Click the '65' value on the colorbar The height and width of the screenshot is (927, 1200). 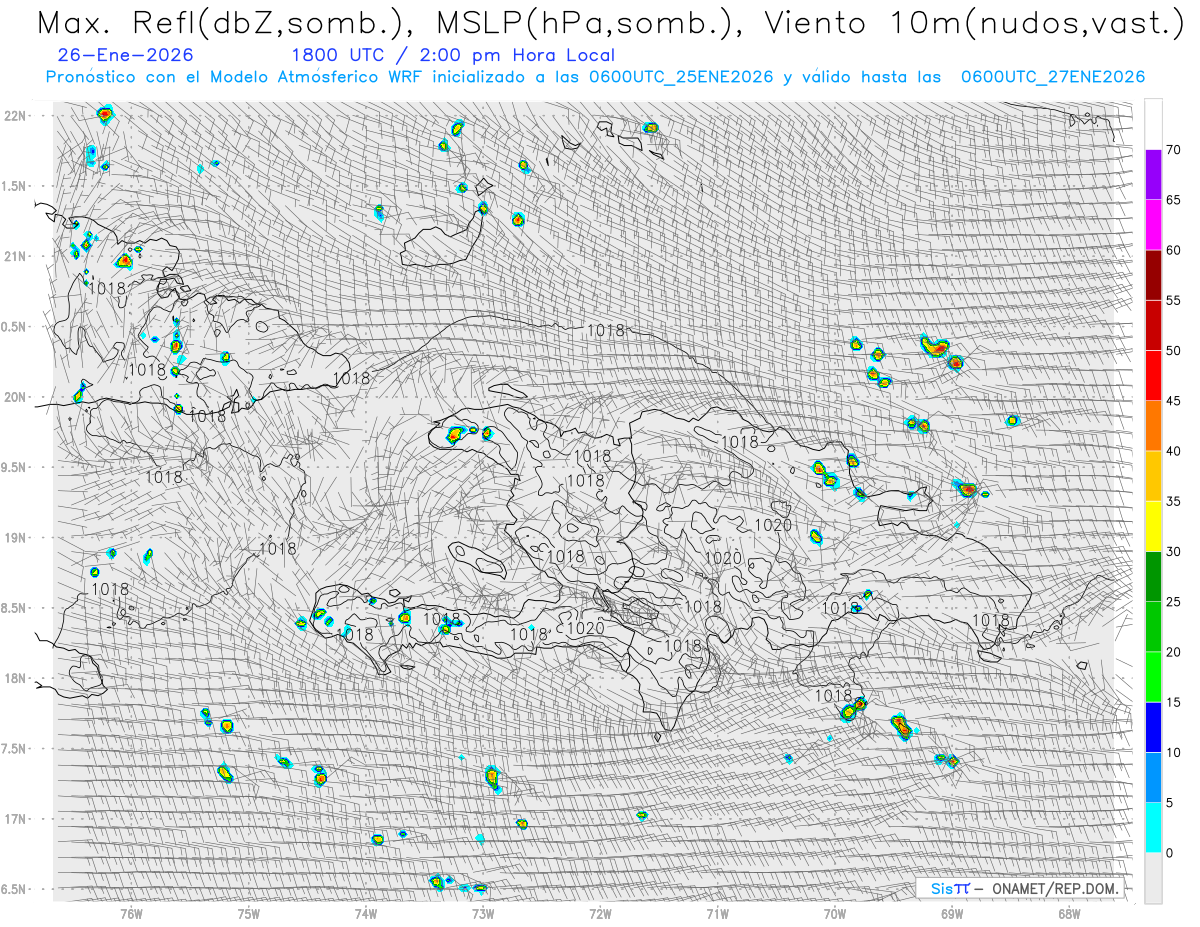click(1172, 200)
